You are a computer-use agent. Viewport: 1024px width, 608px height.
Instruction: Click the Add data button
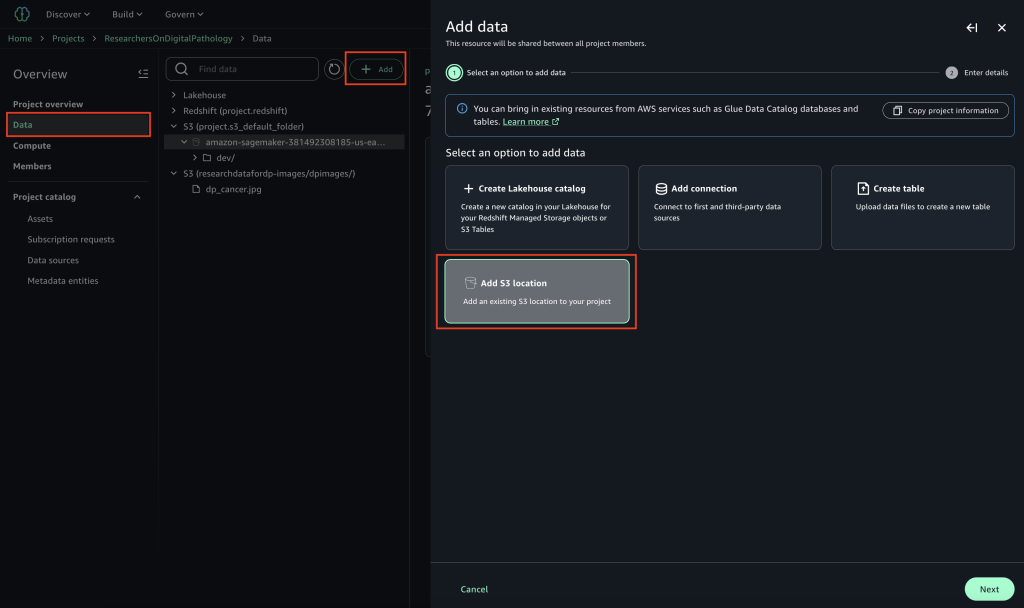[376, 69]
